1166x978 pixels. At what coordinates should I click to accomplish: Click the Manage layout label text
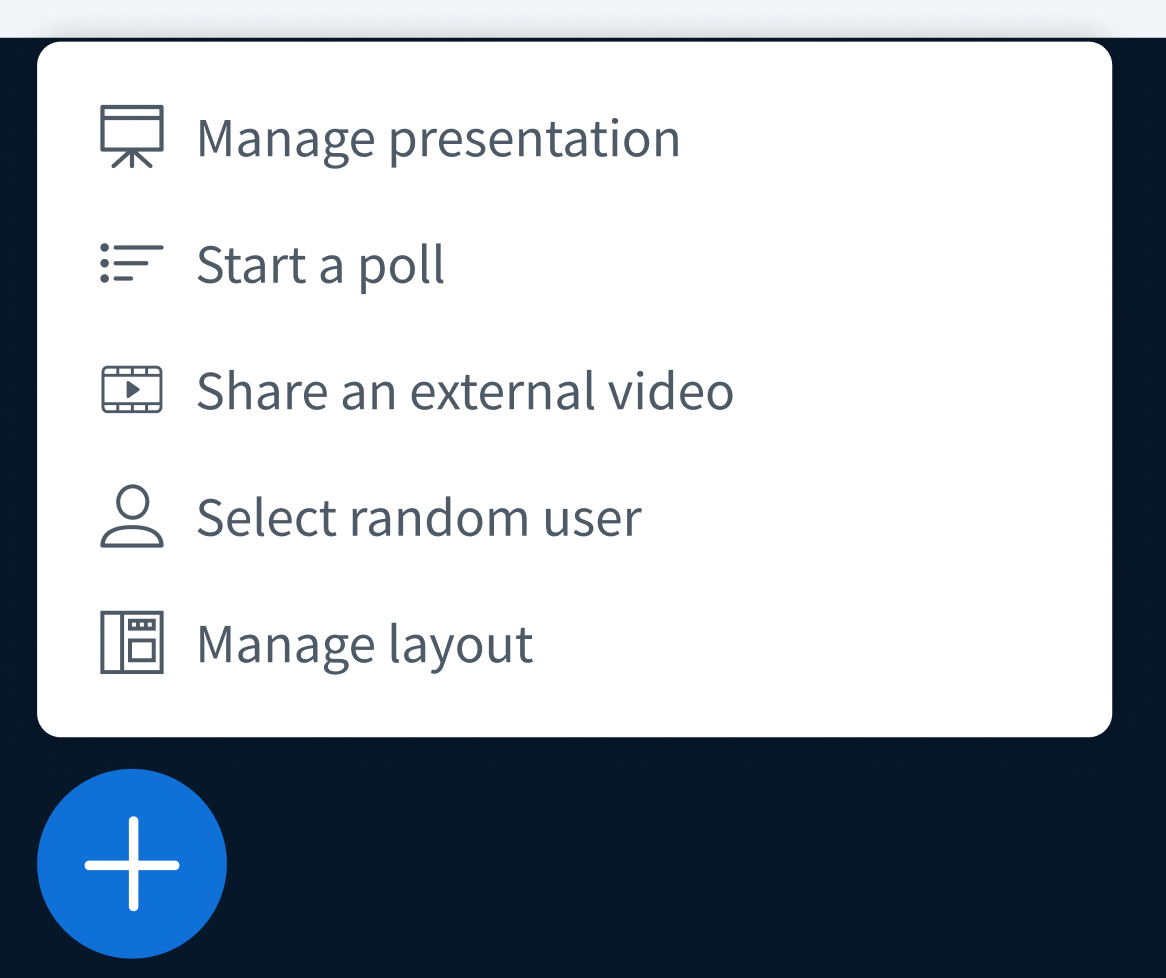pos(365,643)
